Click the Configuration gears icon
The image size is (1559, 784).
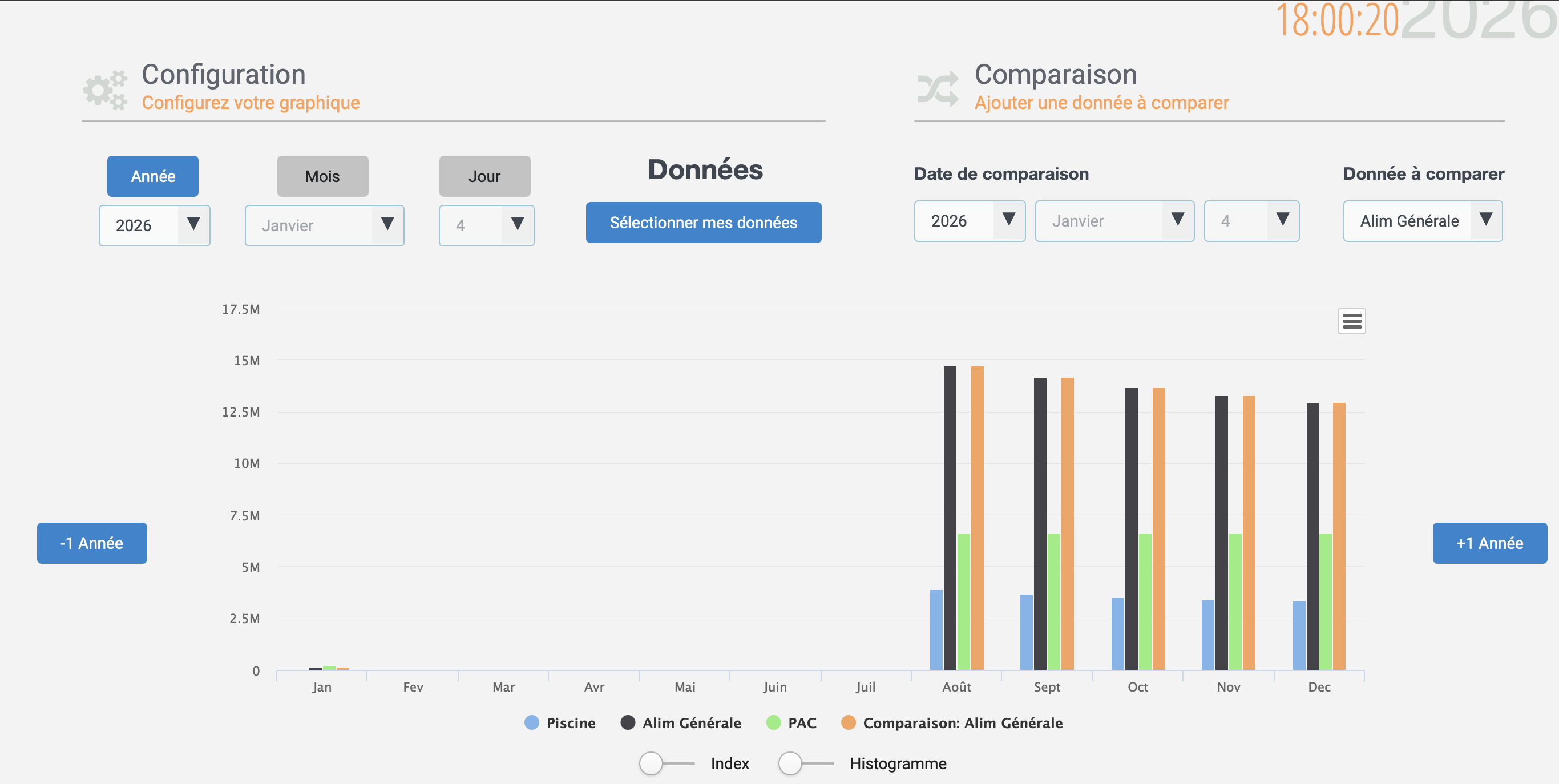coord(106,90)
